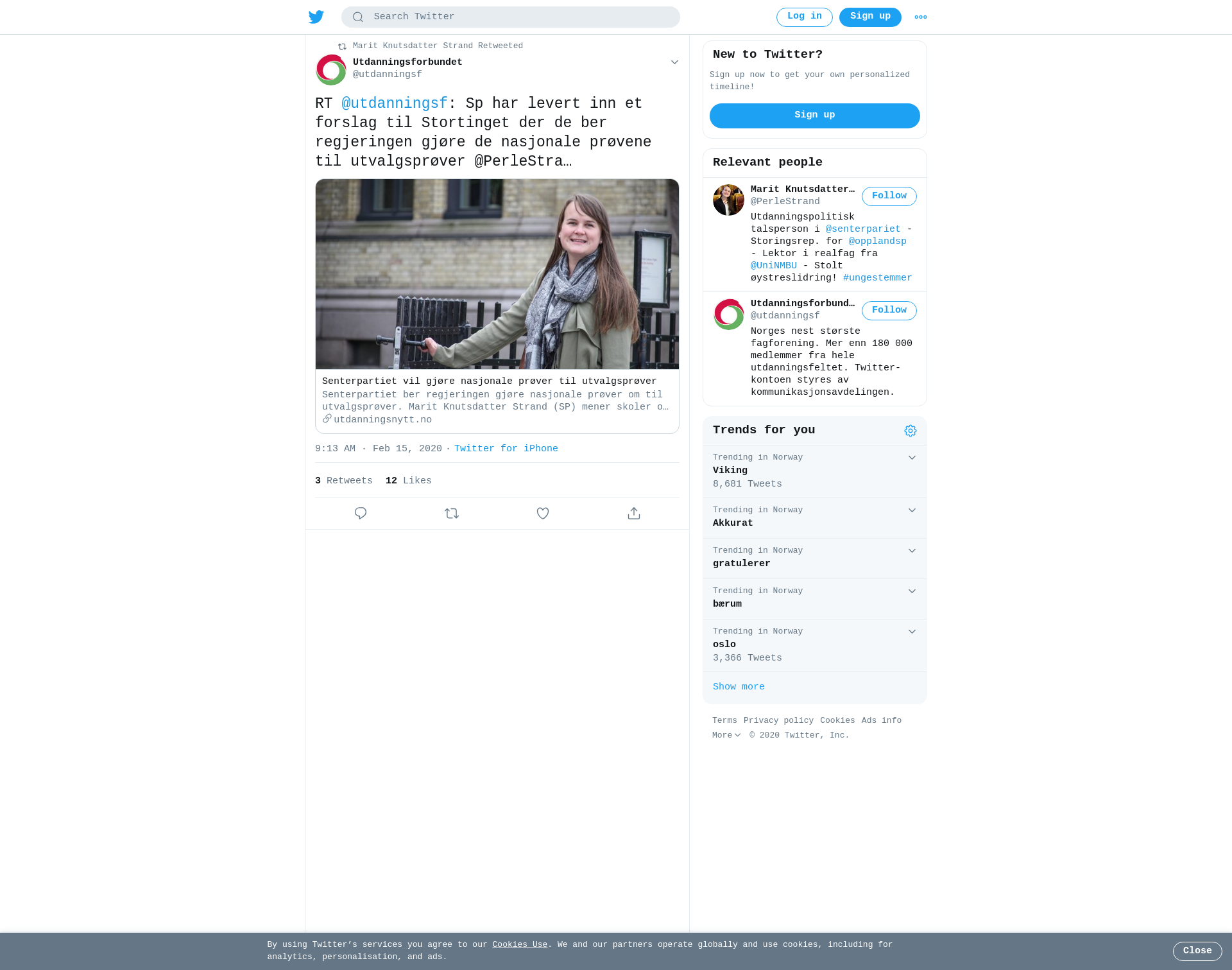Click Utdanningsforbundet avatar in Relevant people
The width and height of the screenshot is (1232, 970).
728,314
